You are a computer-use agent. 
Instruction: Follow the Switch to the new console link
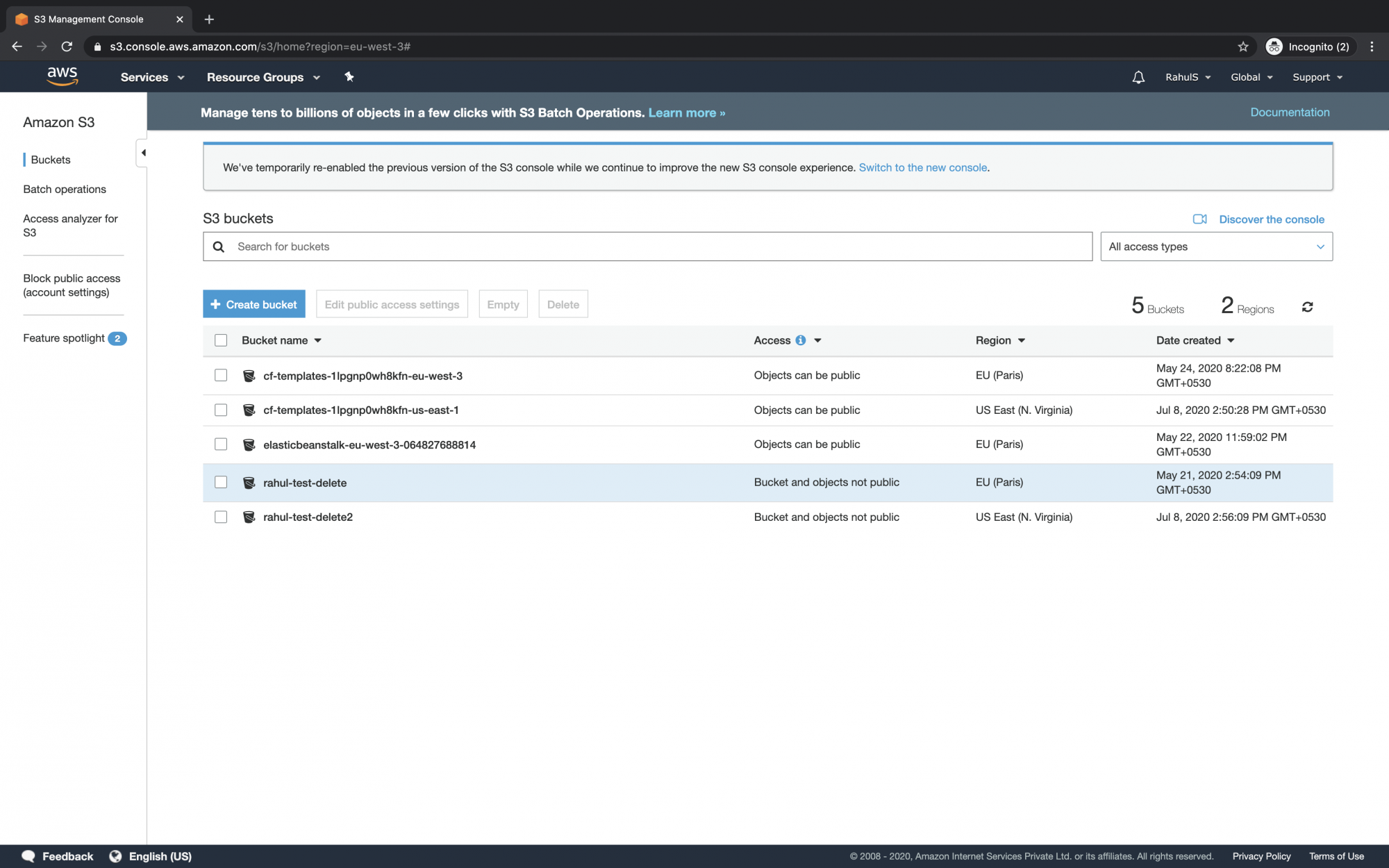pos(922,167)
